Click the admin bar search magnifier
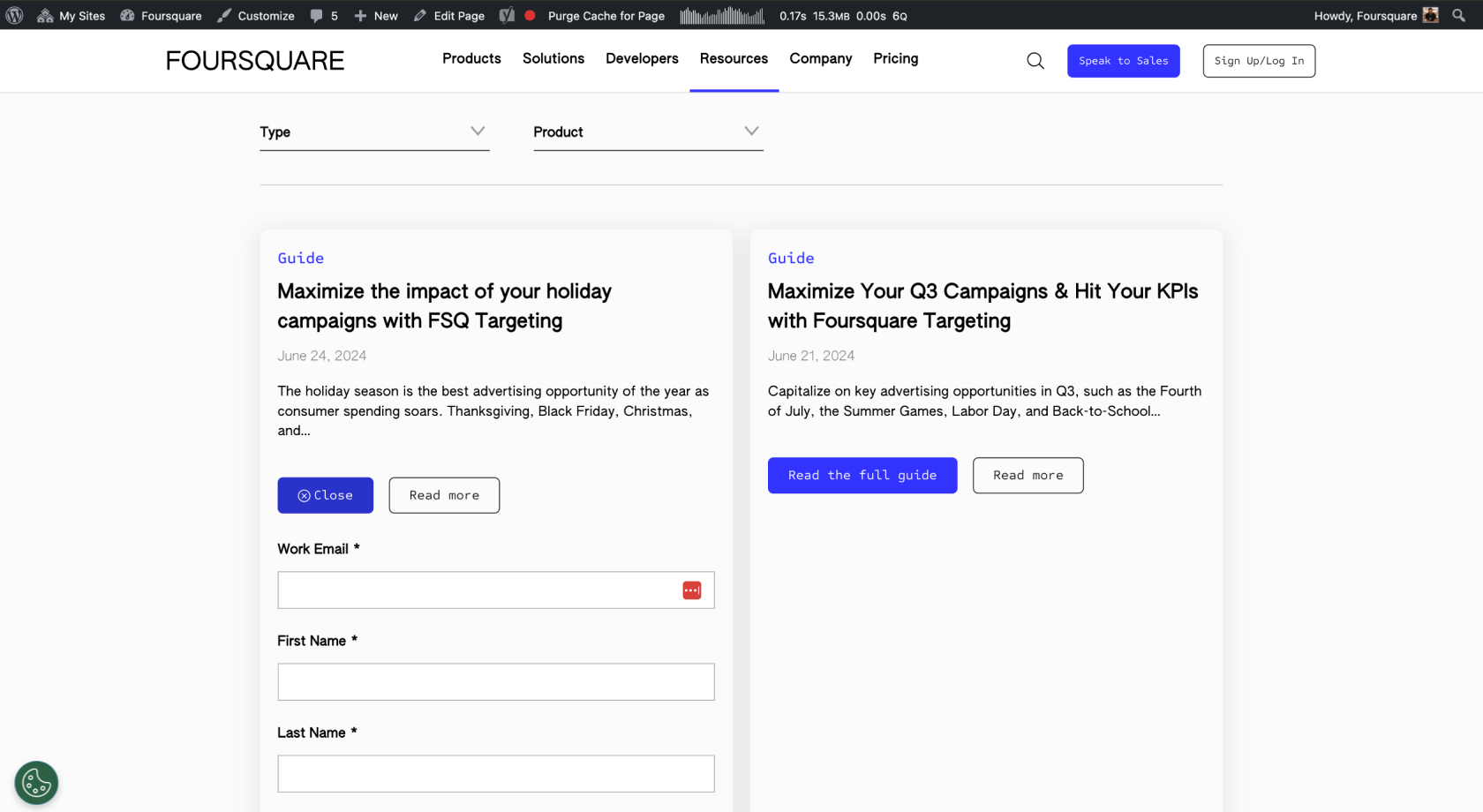 pyautogui.click(x=1458, y=15)
